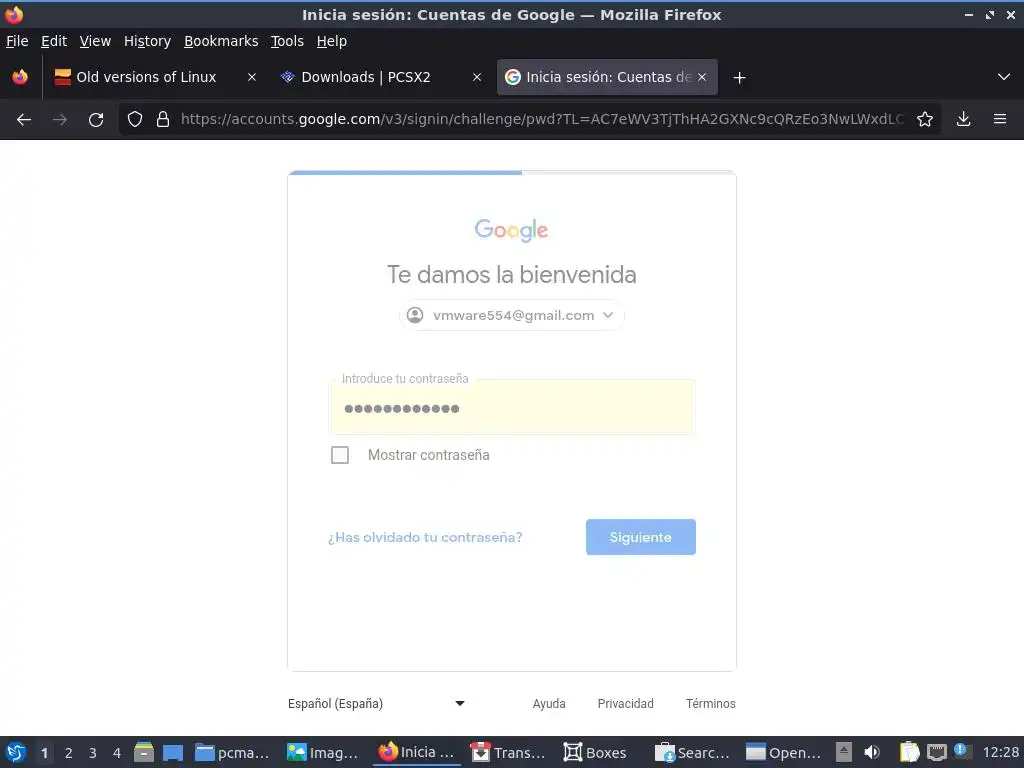Go back to the previous page
Image resolution: width=1024 pixels, height=768 pixels.
[24, 120]
